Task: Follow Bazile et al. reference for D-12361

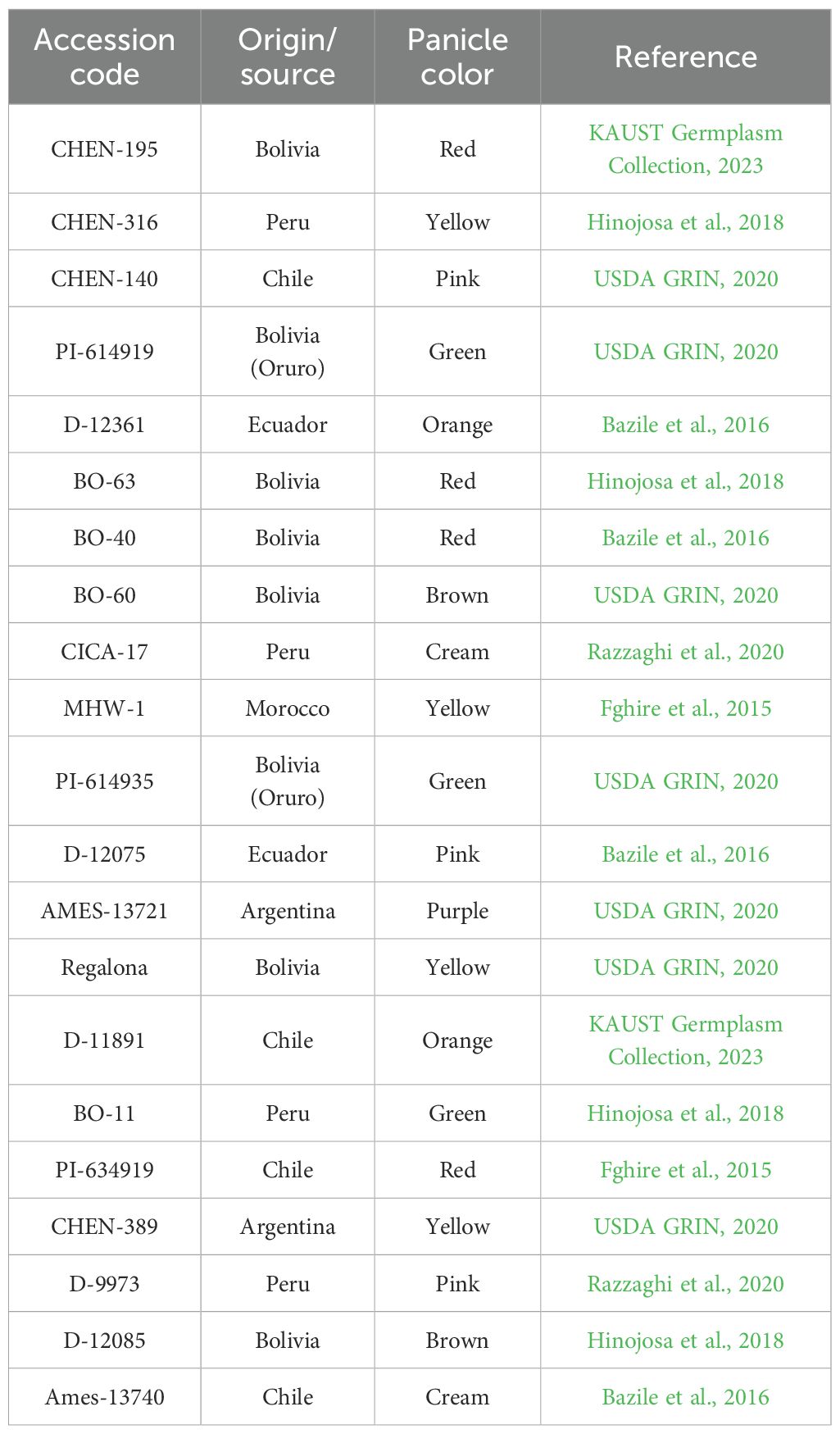Action: [x=685, y=425]
